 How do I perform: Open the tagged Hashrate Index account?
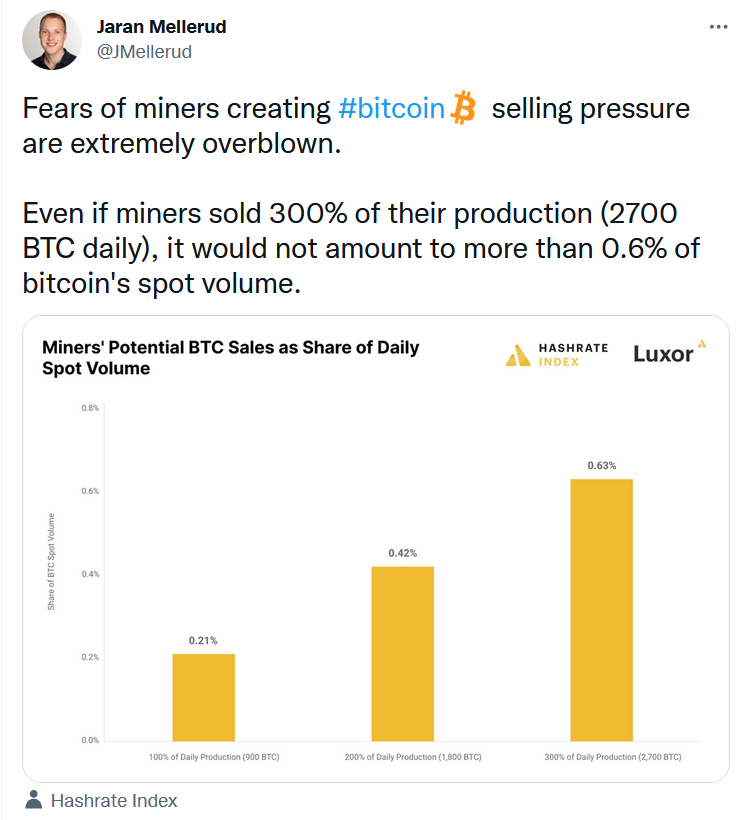click(113, 800)
